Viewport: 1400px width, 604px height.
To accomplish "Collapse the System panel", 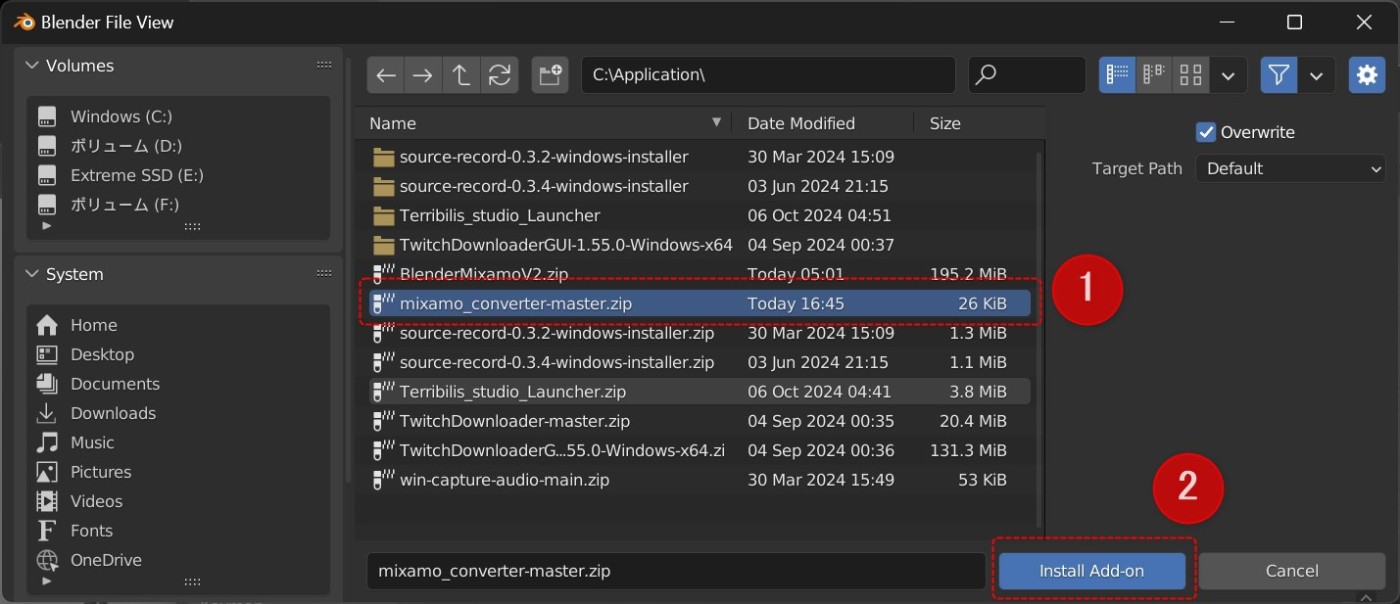I will pos(32,274).
